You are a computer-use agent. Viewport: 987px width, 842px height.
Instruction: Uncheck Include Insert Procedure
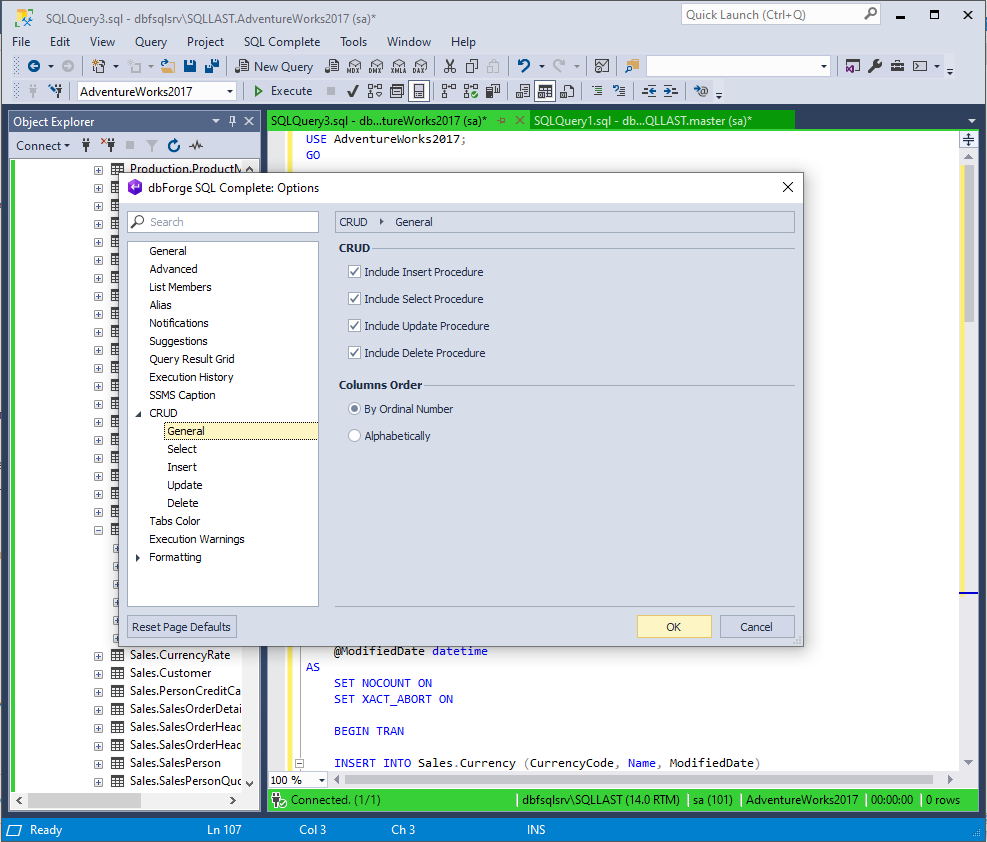tap(354, 272)
